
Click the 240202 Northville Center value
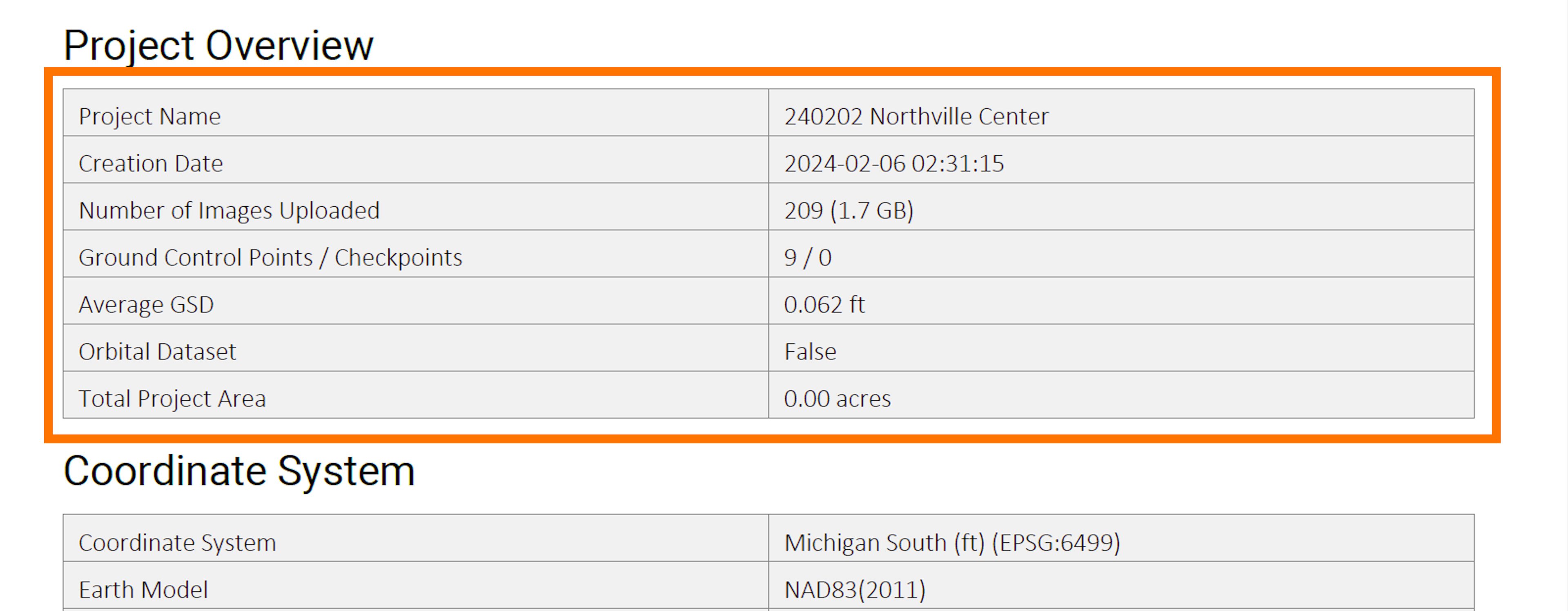(x=916, y=116)
